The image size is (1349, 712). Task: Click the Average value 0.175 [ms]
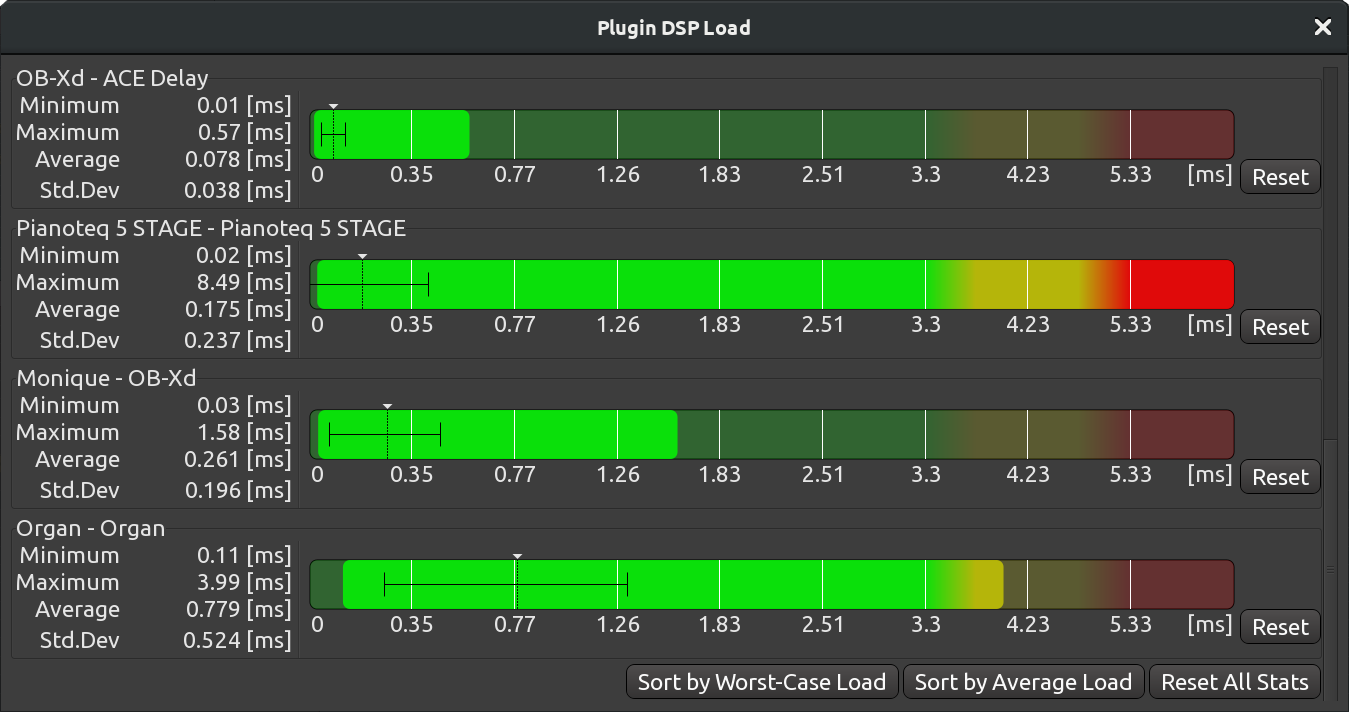(x=238, y=310)
